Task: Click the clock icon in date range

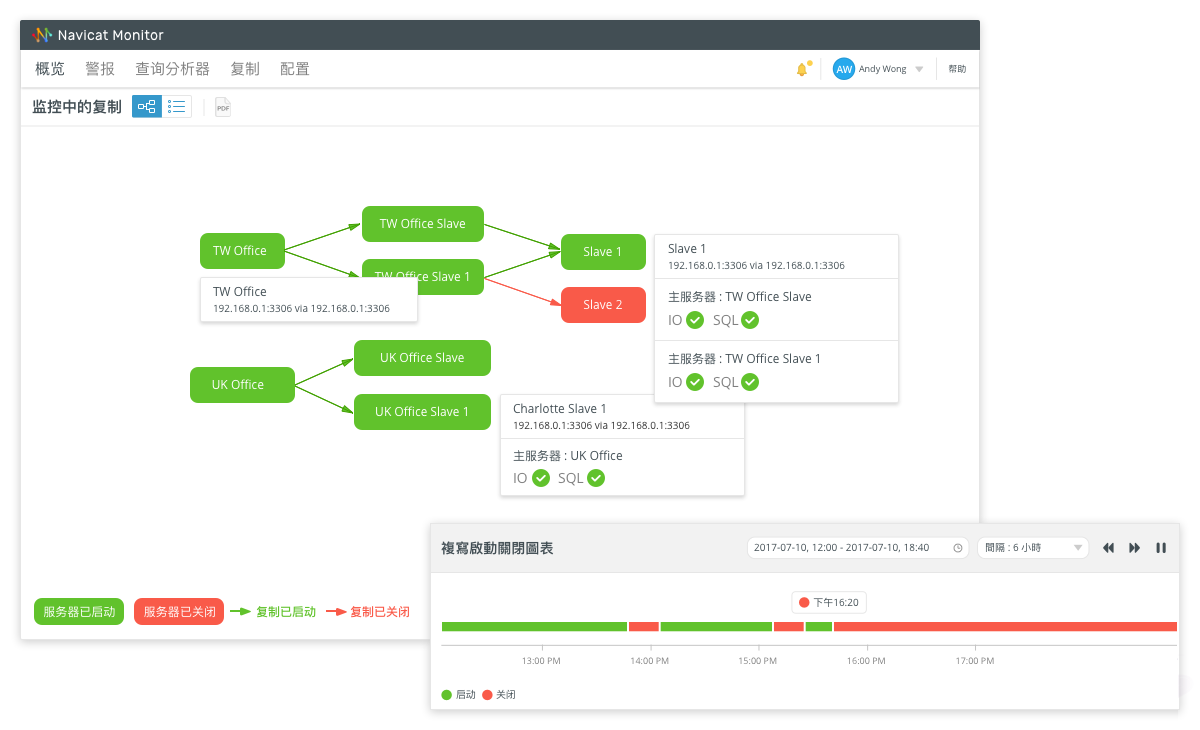Action: pos(958,548)
